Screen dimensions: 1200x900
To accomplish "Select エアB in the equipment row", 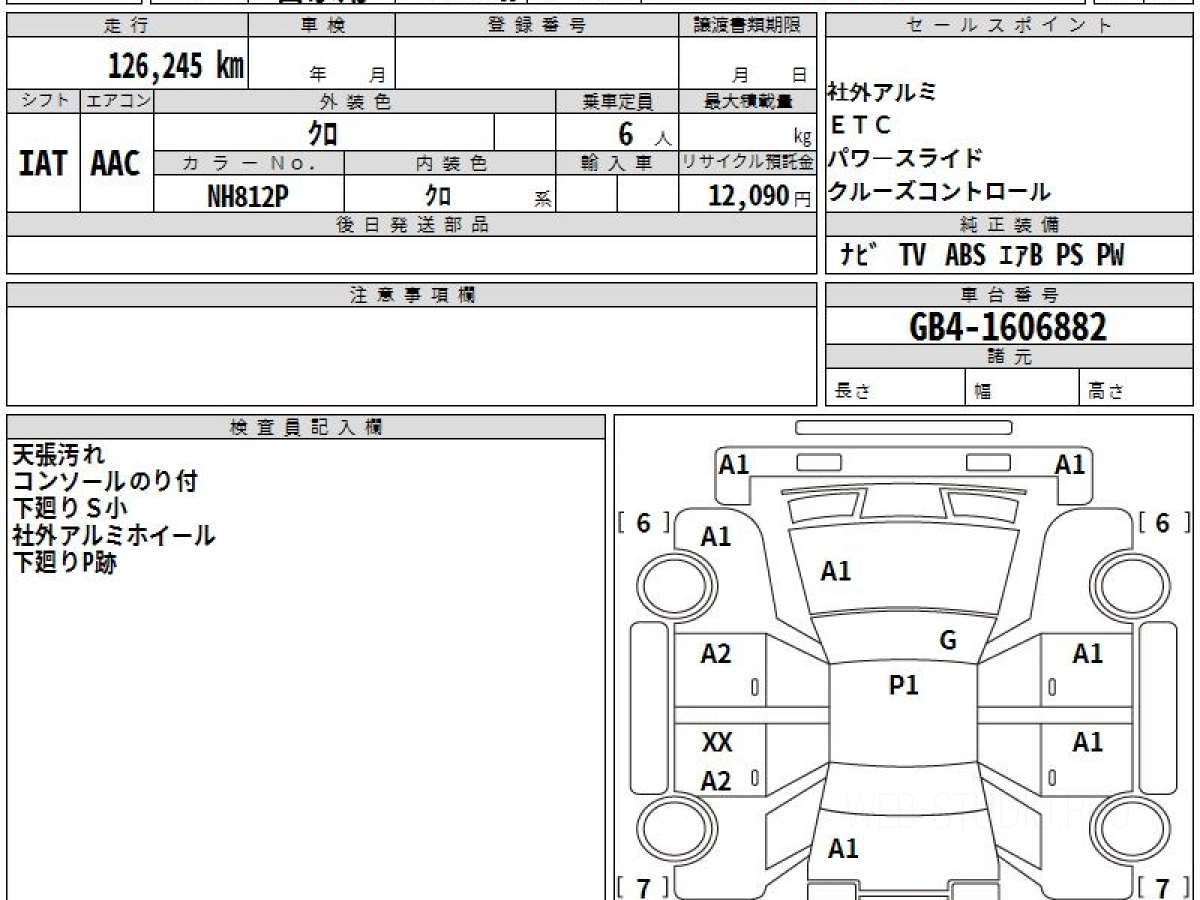I will pyautogui.click(x=1021, y=256).
